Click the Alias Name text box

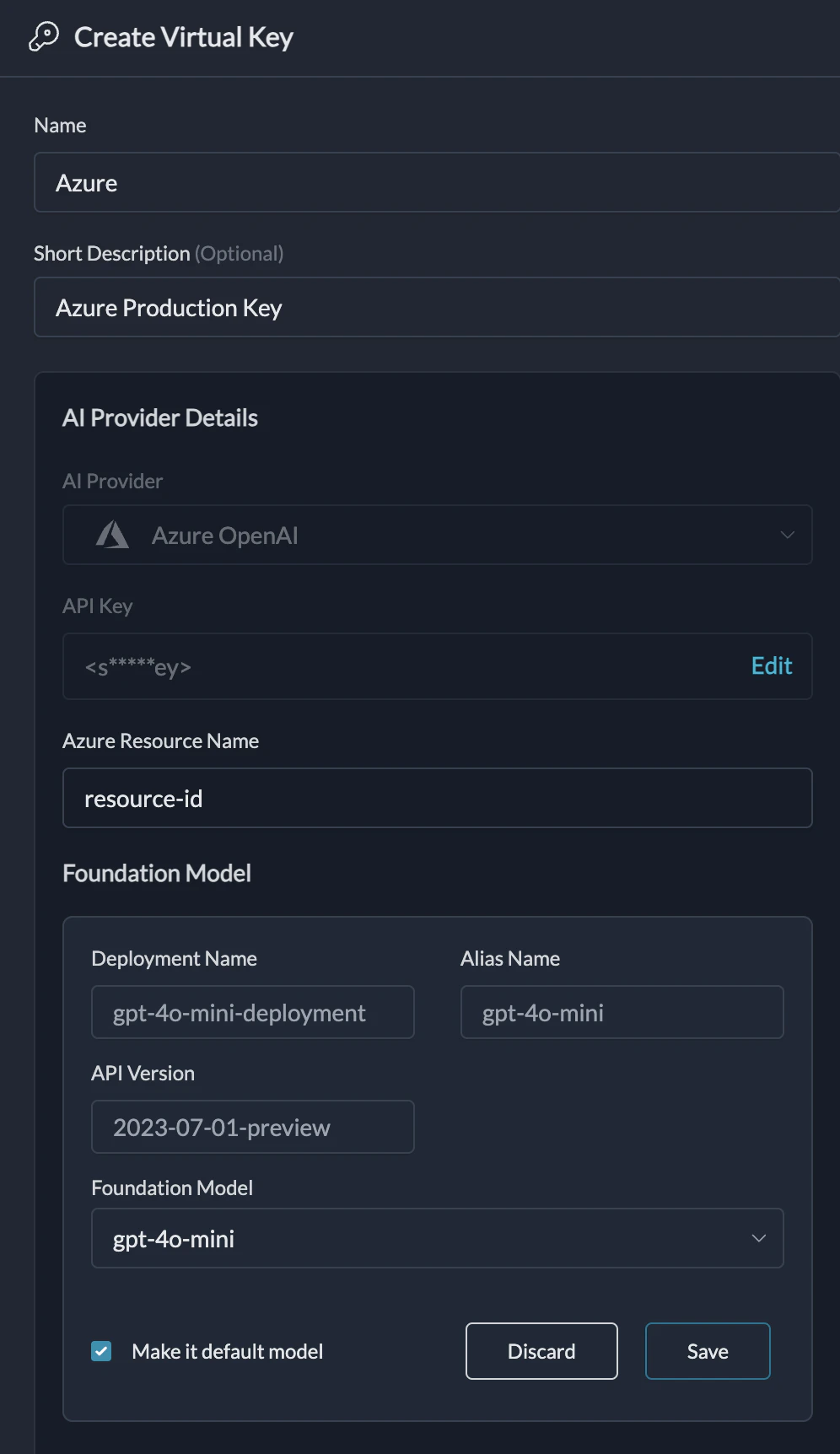click(x=622, y=1012)
